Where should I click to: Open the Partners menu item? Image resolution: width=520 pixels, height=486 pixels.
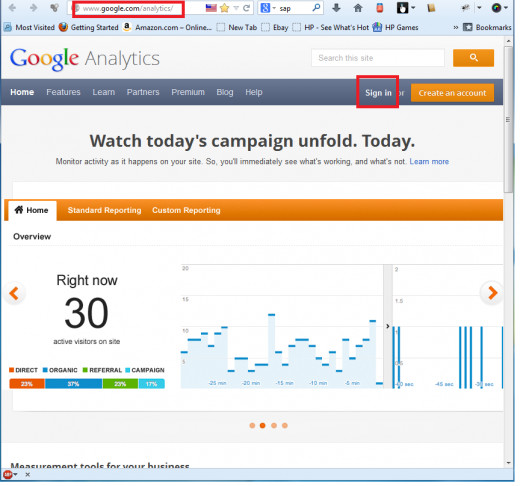coord(143,92)
